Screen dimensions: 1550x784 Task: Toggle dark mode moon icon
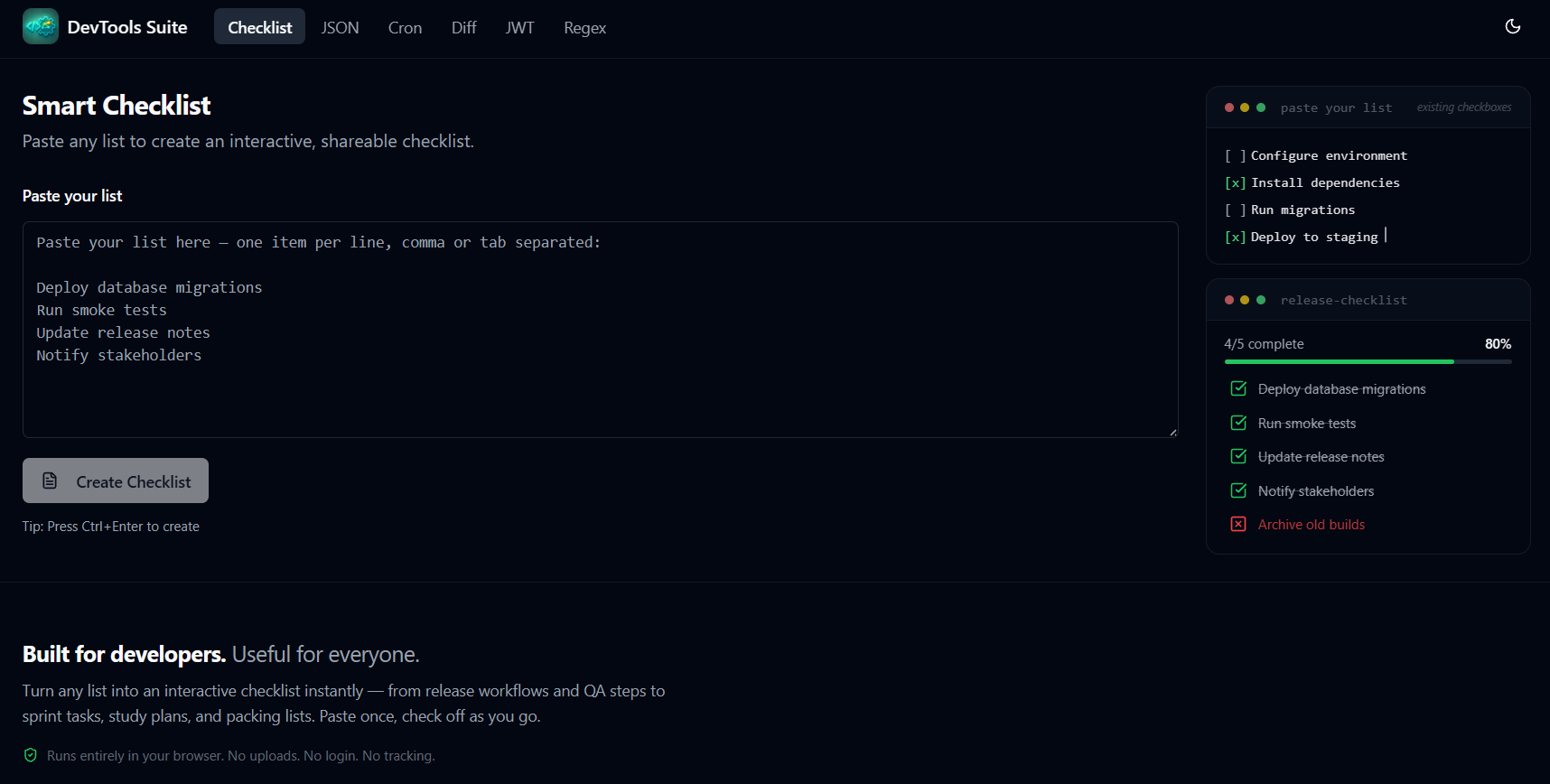tap(1513, 27)
